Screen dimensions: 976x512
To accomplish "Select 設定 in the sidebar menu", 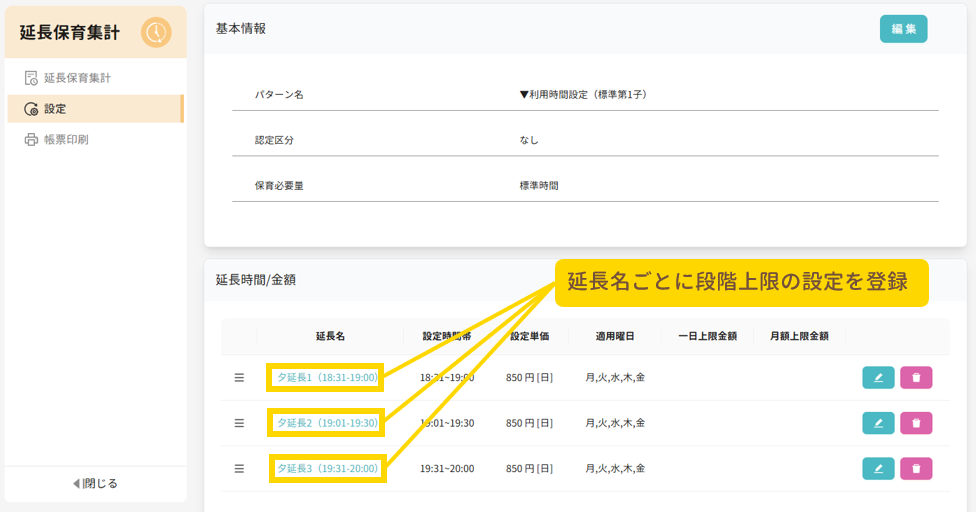I will 54,108.
